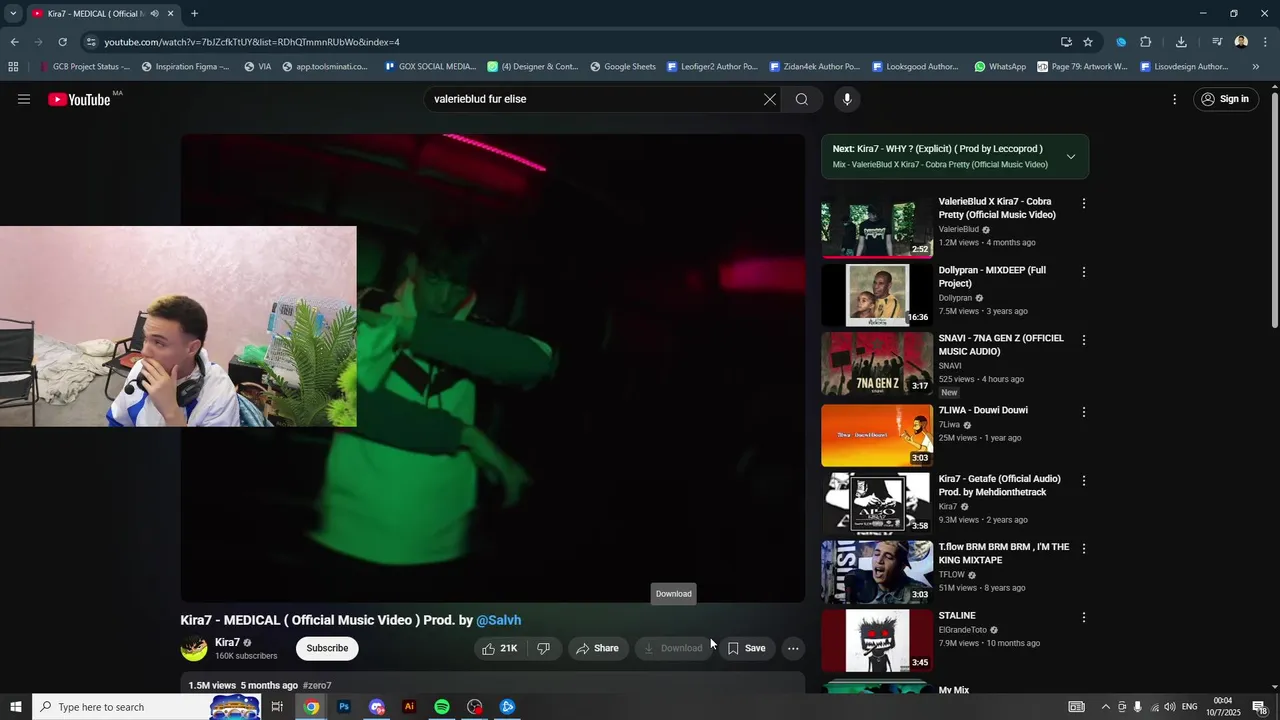Open Chrome apps grid shortcut

13,67
